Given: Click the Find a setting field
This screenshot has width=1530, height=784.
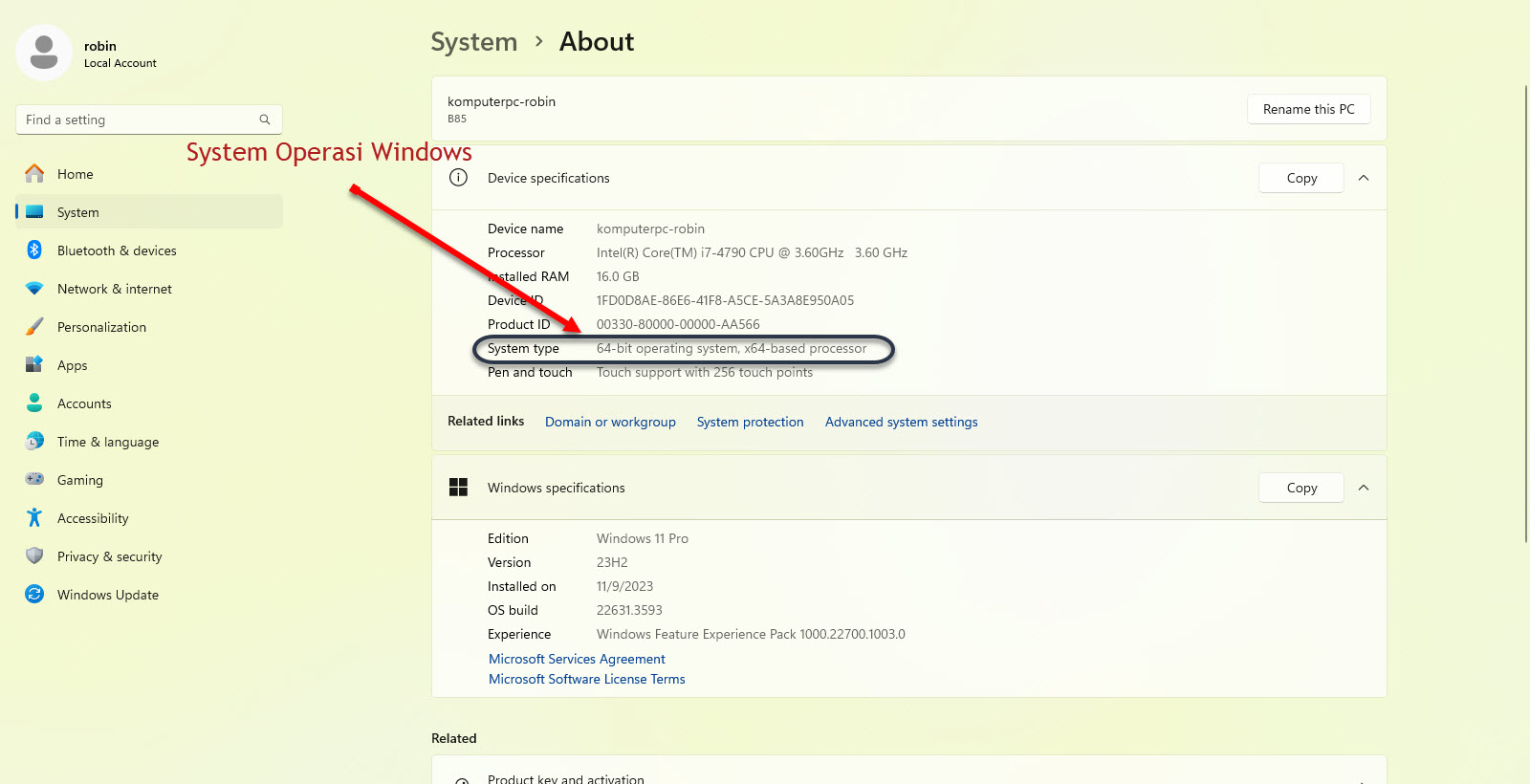Looking at the screenshot, I should [149, 120].
